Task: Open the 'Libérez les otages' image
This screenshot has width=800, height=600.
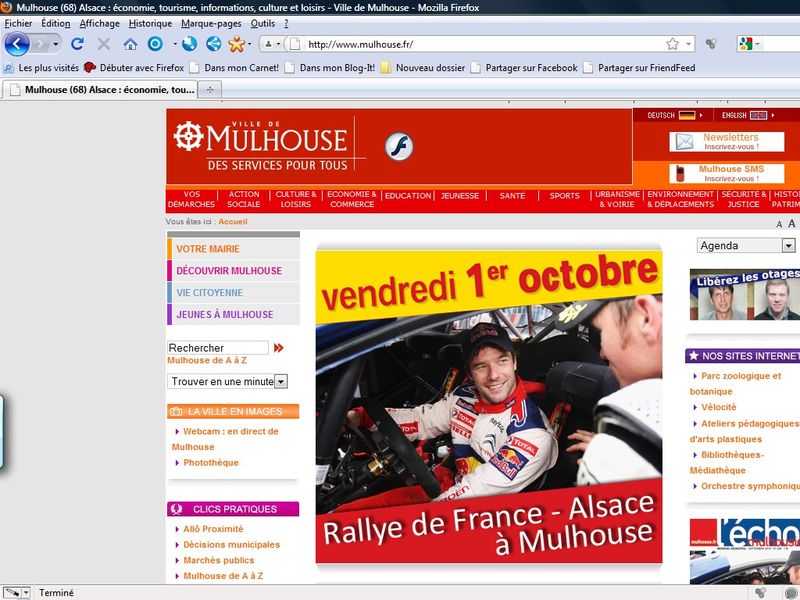Action: (x=745, y=294)
